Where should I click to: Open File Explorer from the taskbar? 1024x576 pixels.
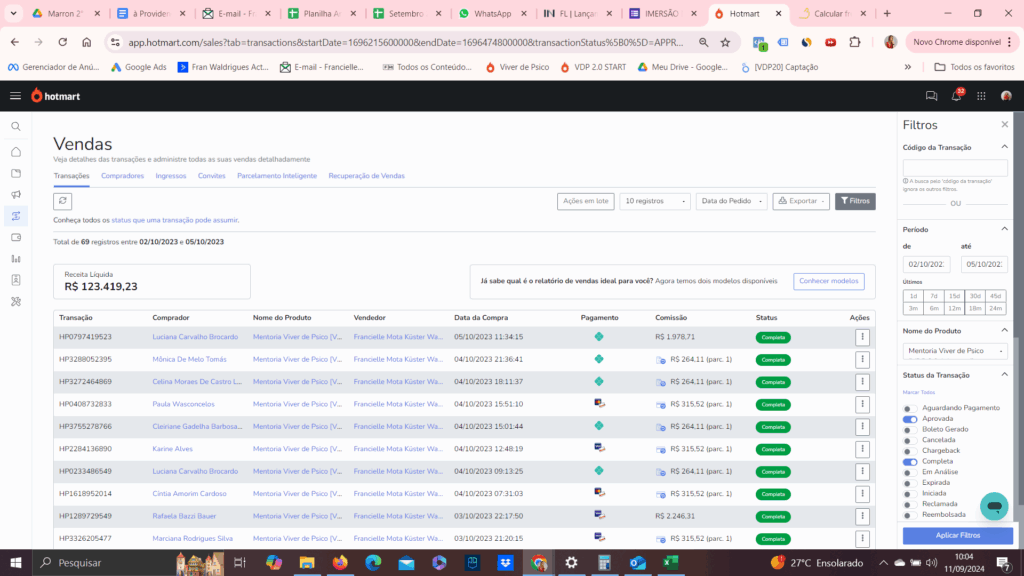click(307, 562)
